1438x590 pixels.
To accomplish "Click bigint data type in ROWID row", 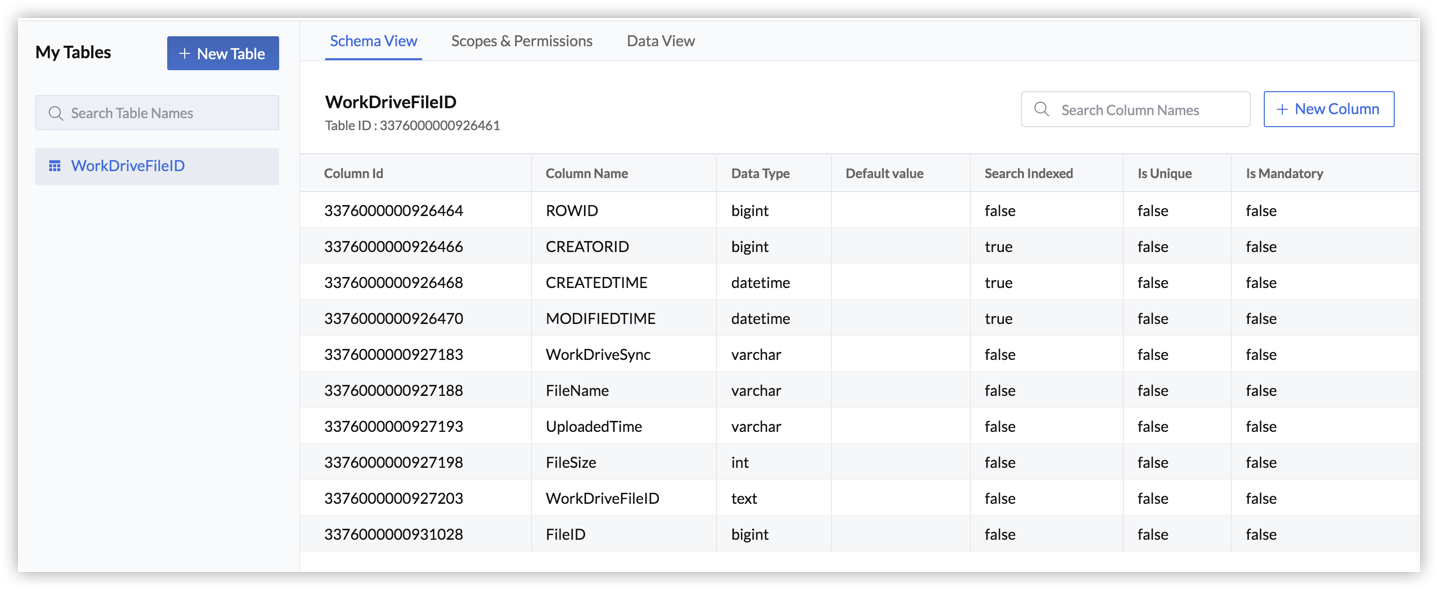I will click(x=750, y=210).
